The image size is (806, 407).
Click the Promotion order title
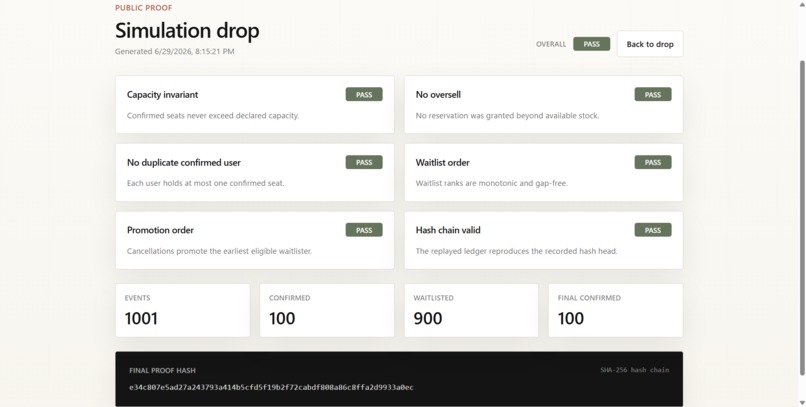(160, 230)
